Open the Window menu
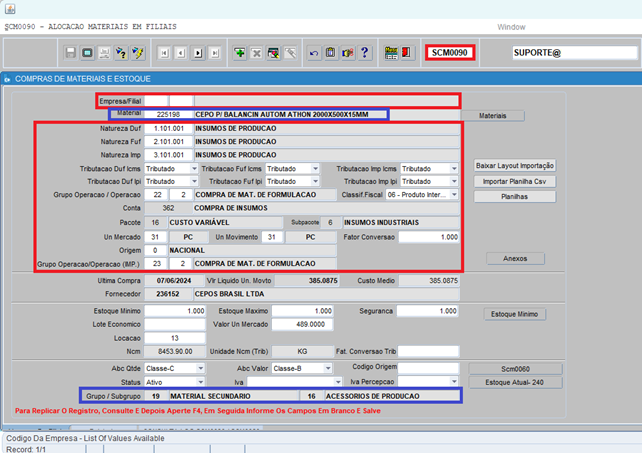 pos(511,27)
